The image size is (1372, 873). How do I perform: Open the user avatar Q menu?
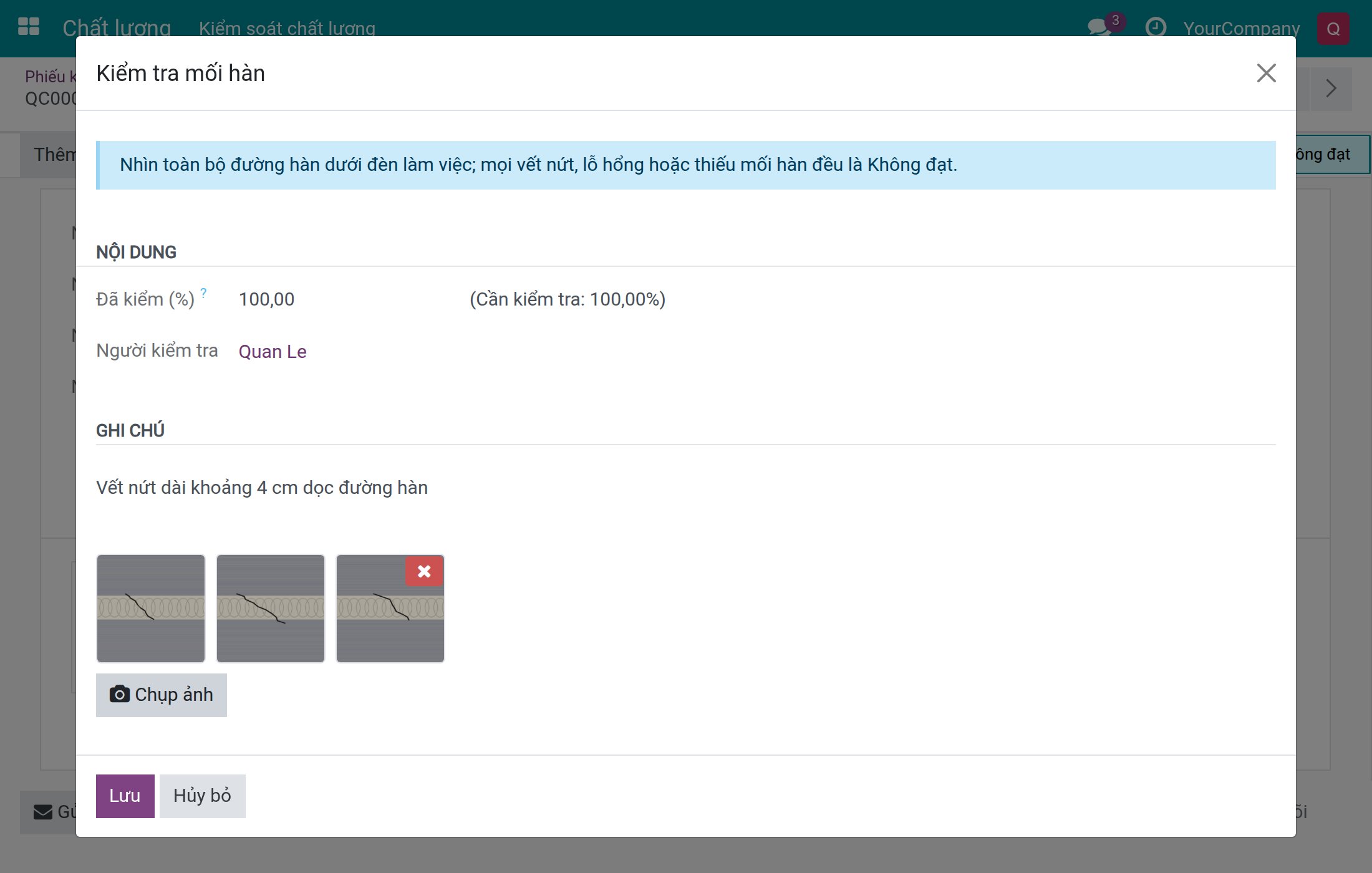[x=1333, y=29]
